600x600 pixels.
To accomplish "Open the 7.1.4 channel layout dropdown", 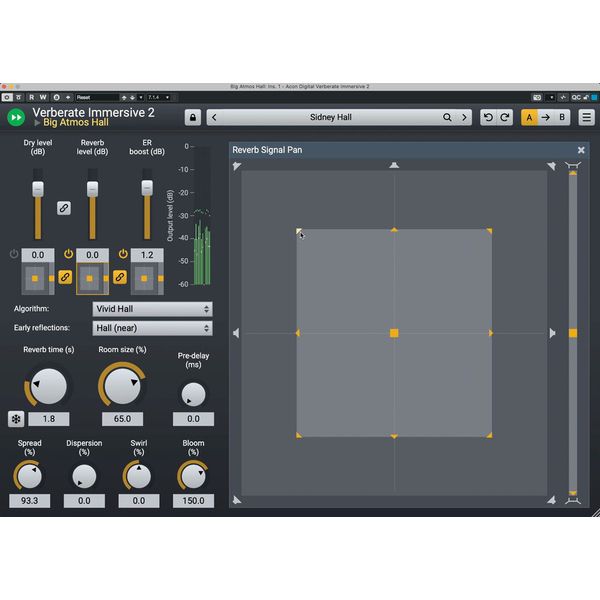I will coord(159,98).
